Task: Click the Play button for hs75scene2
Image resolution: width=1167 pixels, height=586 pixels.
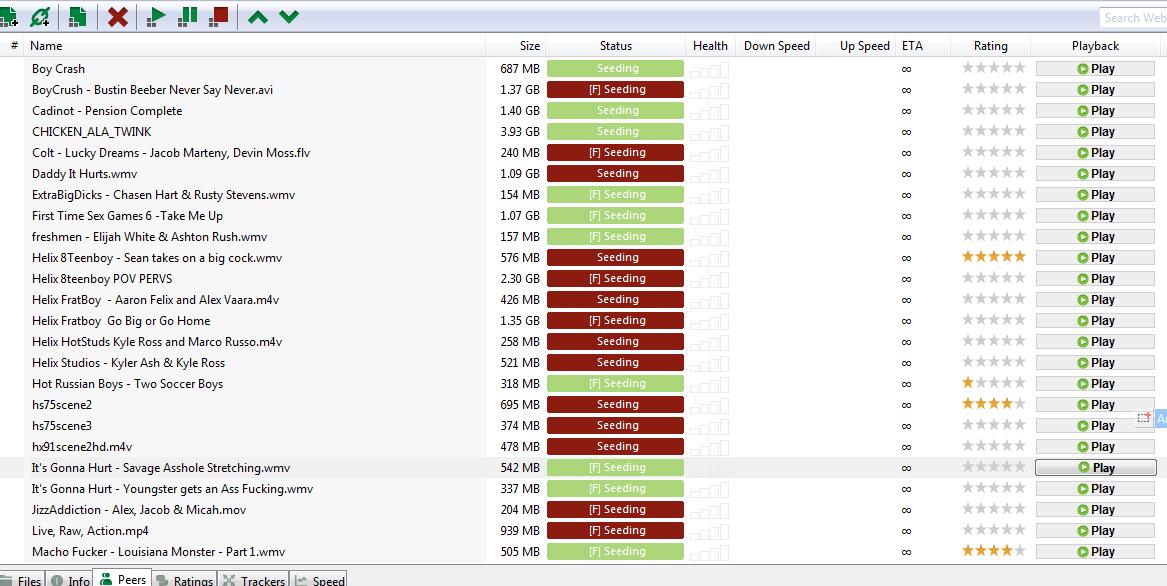Action: (1095, 405)
